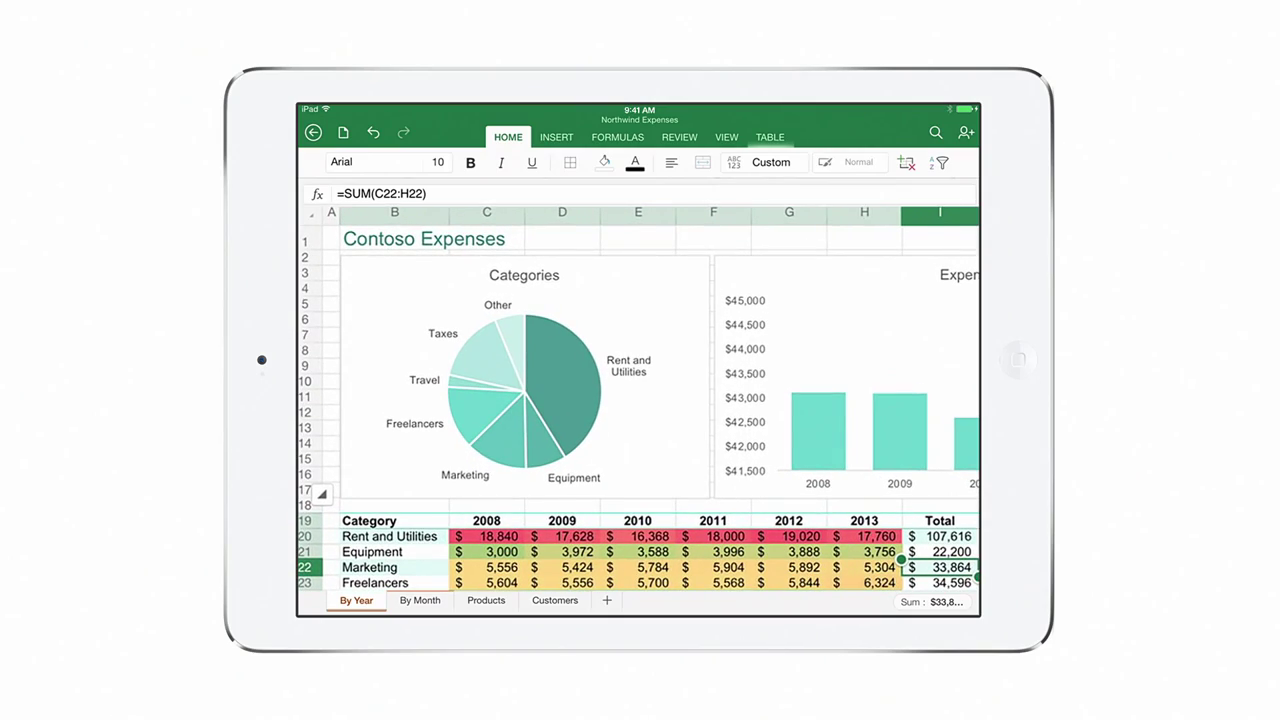Open the FORMULAS ribbon tab
Image resolution: width=1280 pixels, height=720 pixels.
click(618, 137)
